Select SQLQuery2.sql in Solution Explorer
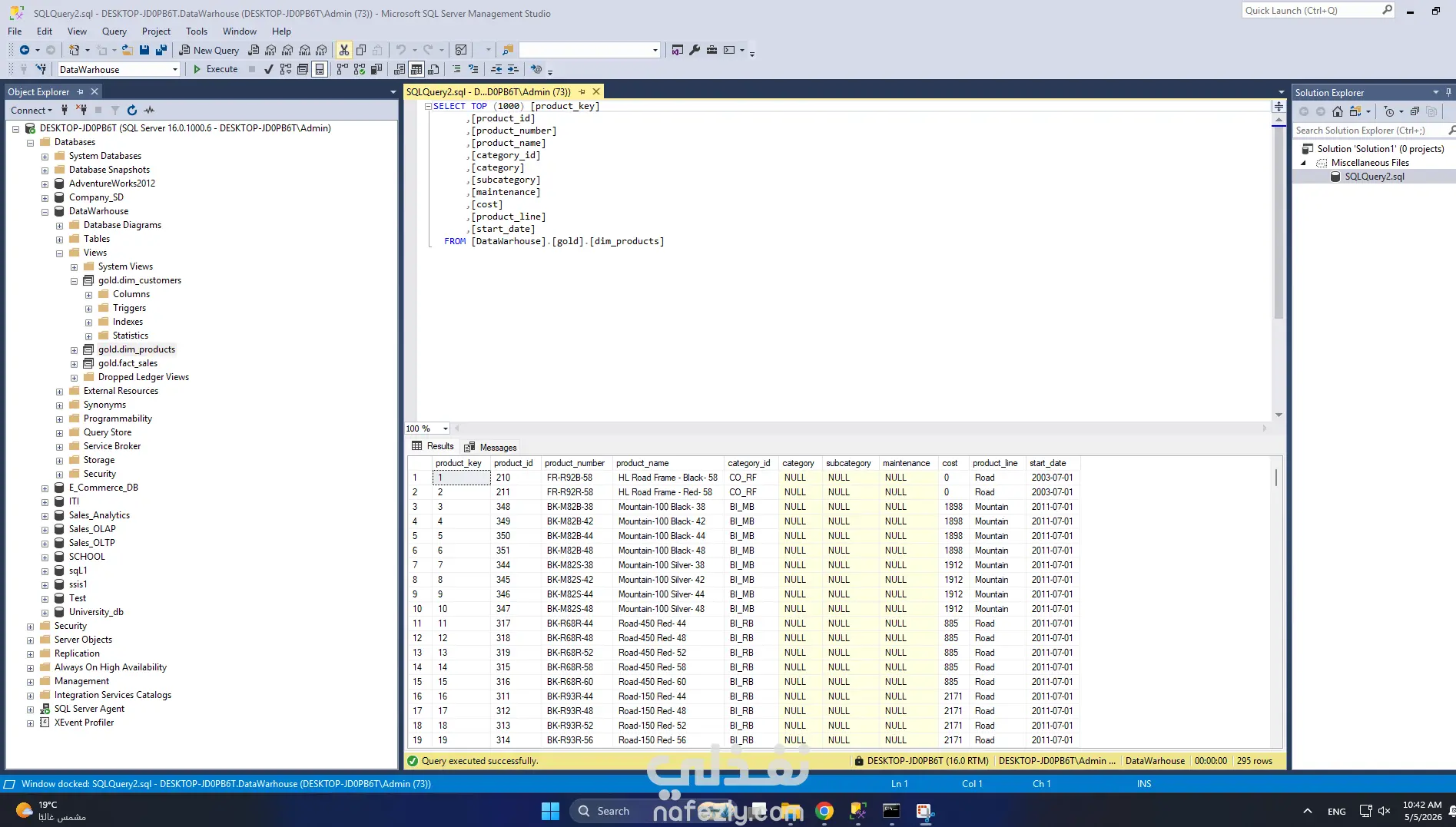The height and width of the screenshot is (827, 1456). 1375,177
